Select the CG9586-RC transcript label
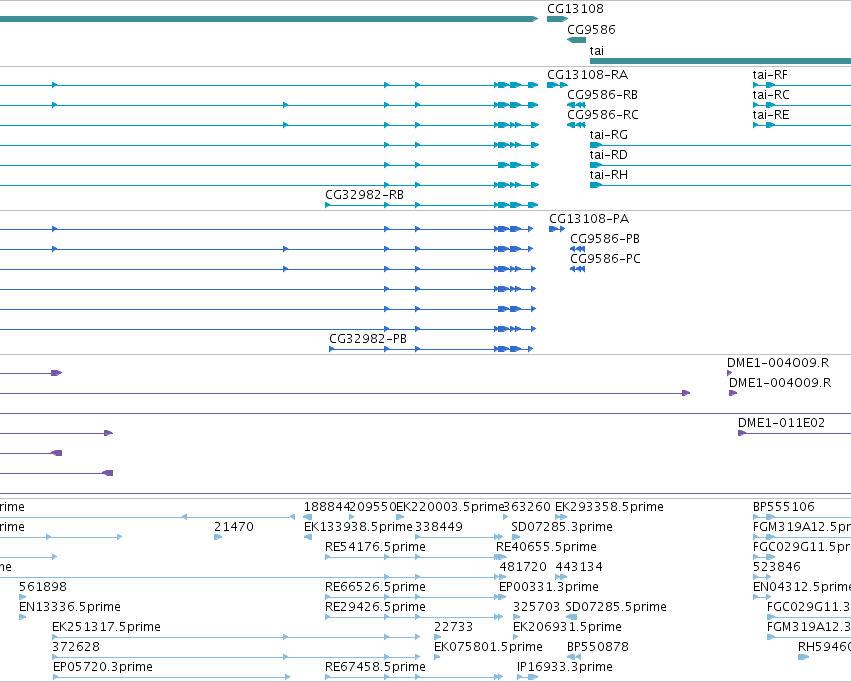 (602, 115)
